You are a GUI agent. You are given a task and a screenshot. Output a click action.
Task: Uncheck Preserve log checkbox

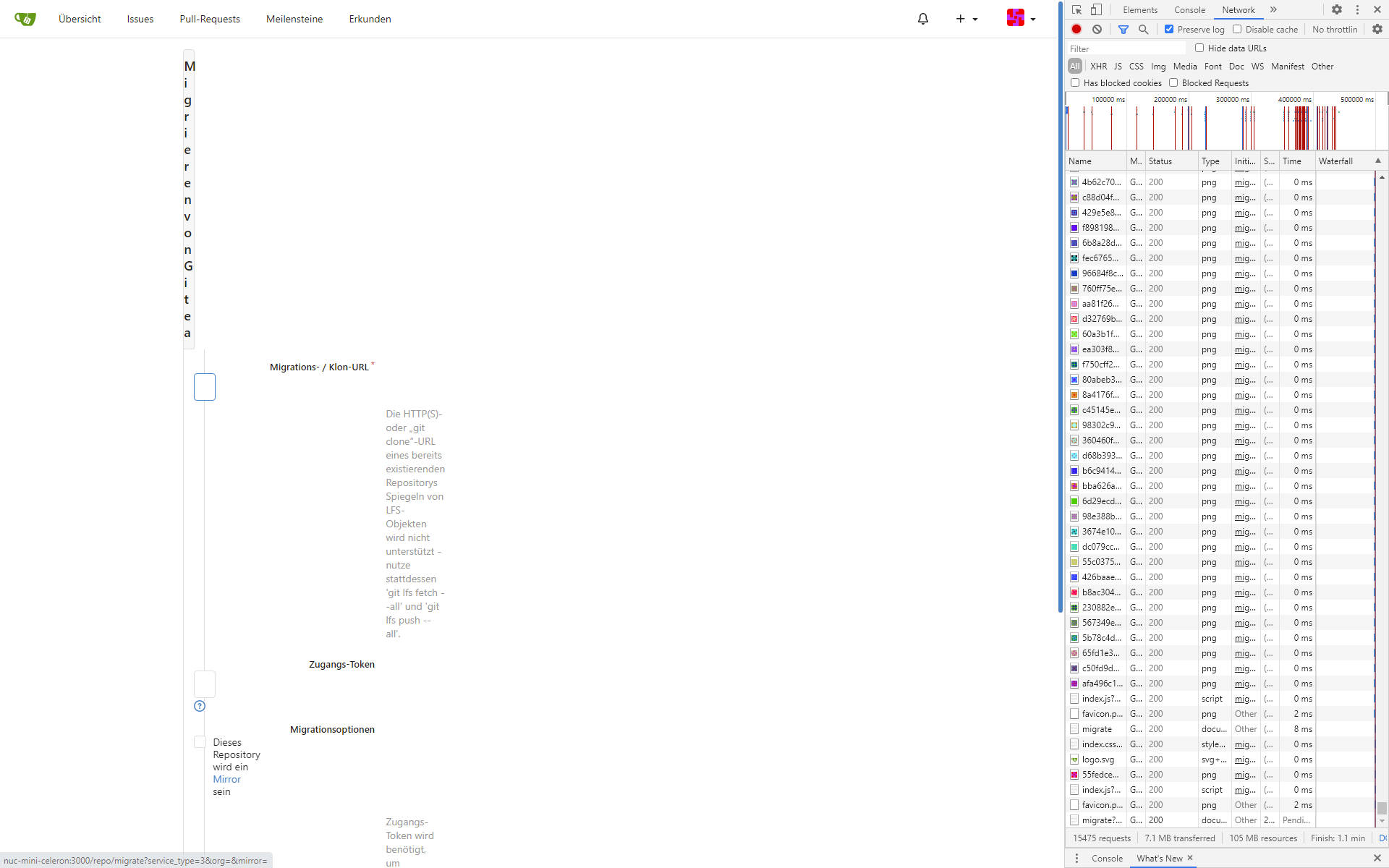click(x=1169, y=29)
